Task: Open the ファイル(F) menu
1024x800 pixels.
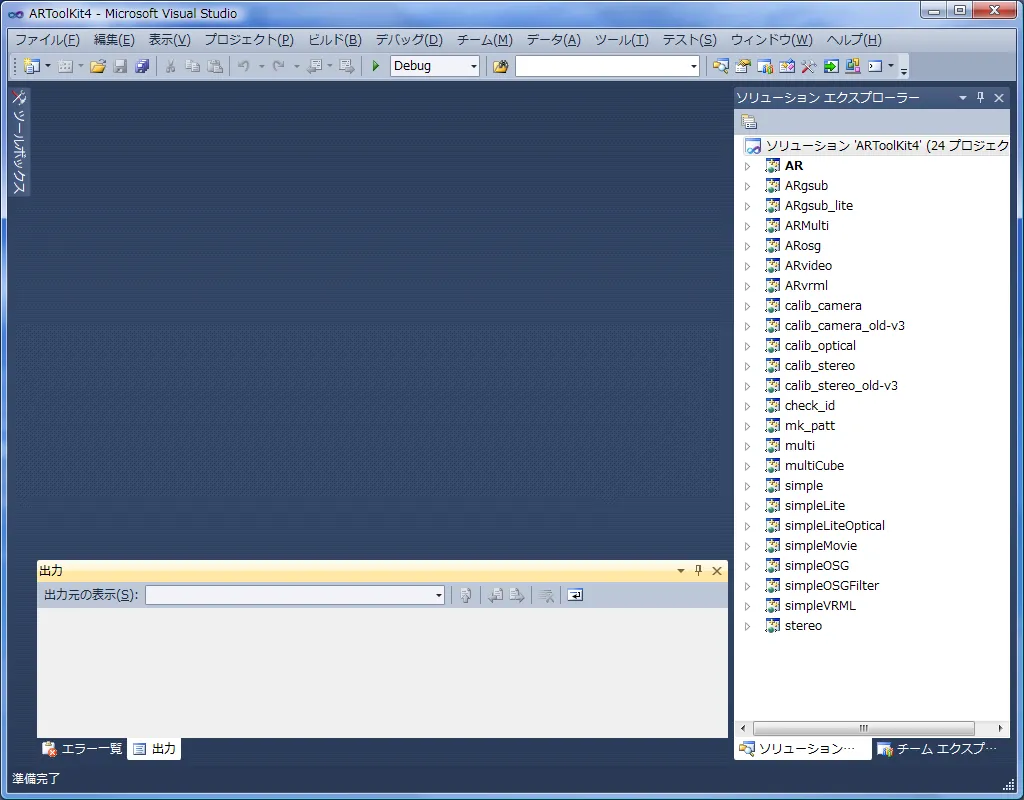Action: pos(47,40)
